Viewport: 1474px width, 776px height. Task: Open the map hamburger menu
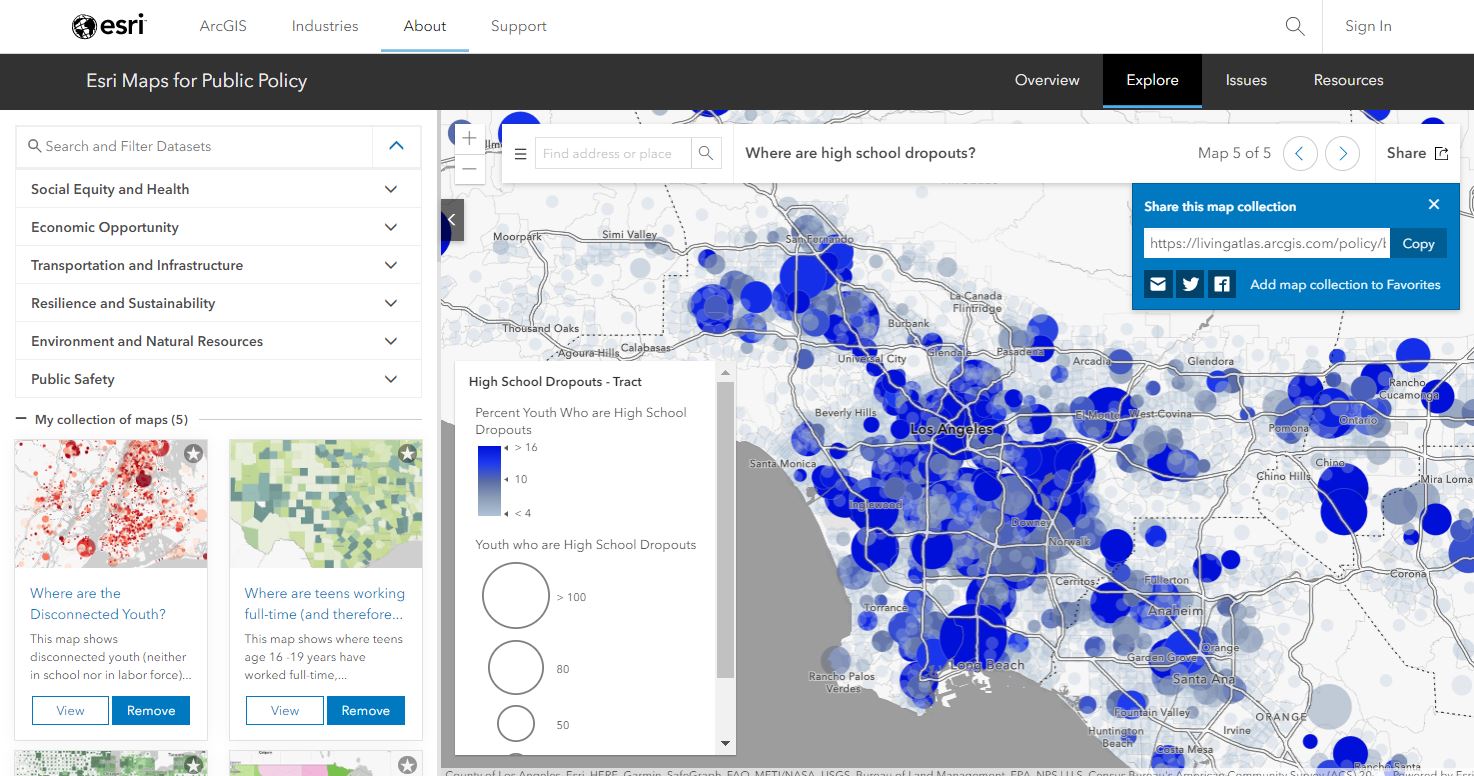520,154
